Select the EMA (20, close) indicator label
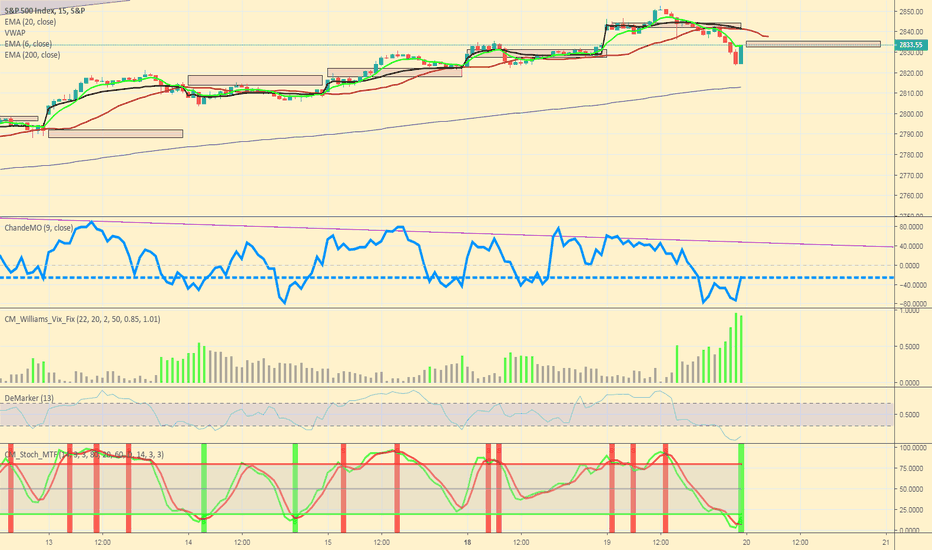The image size is (932, 550). click(30, 22)
